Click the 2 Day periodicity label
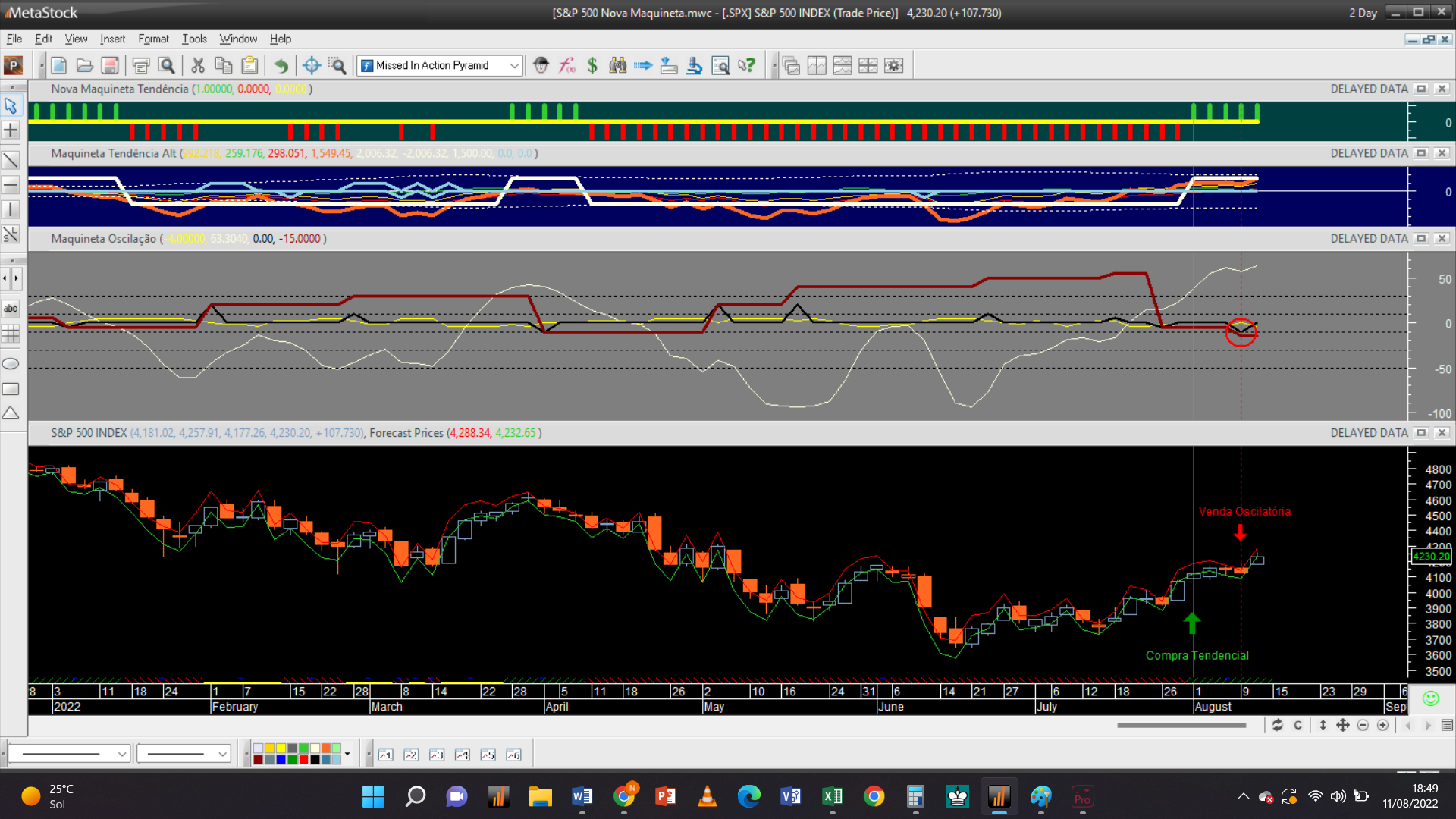1456x819 pixels. coord(1363,13)
